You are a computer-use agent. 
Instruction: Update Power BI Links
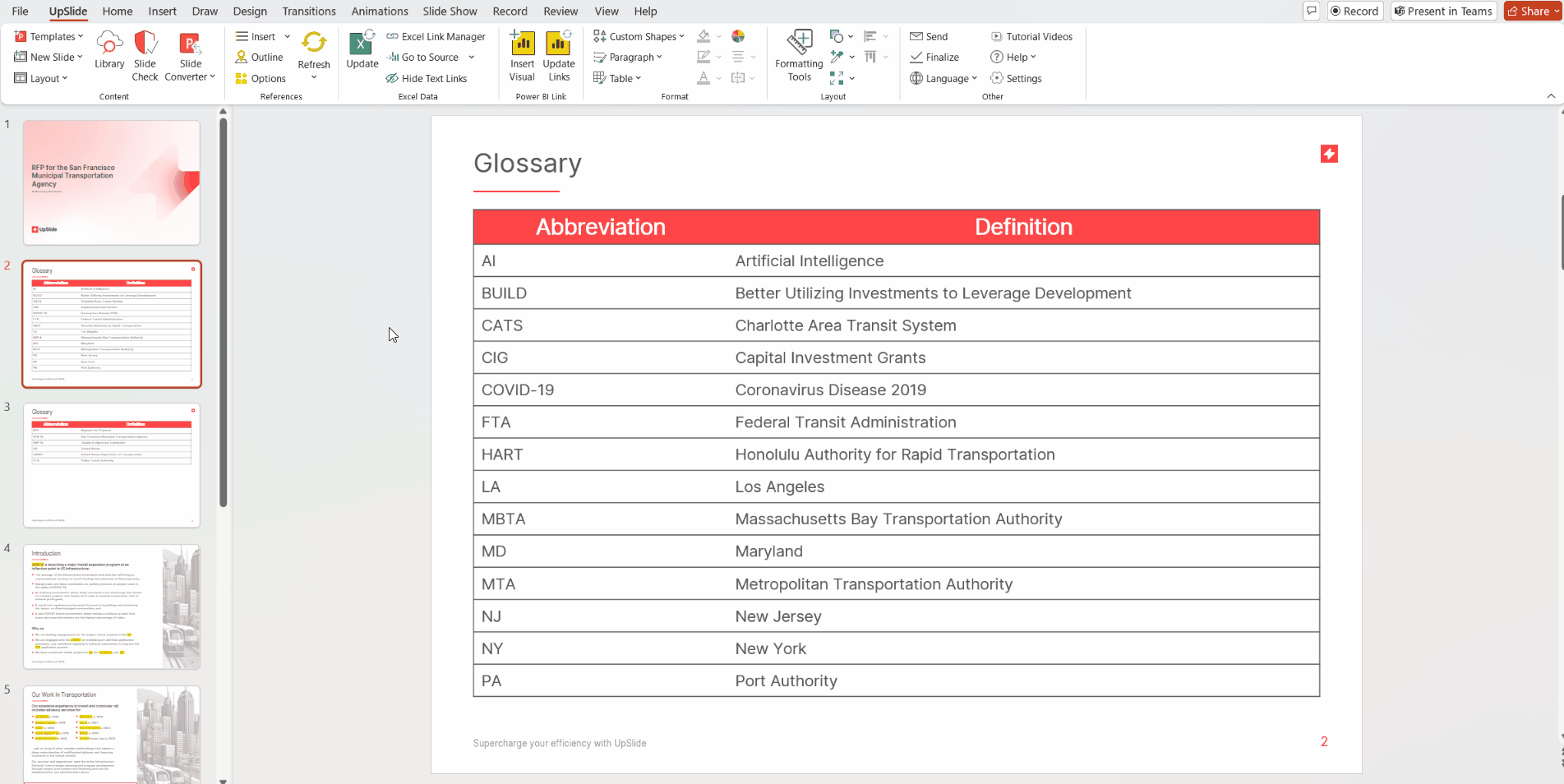[559, 56]
